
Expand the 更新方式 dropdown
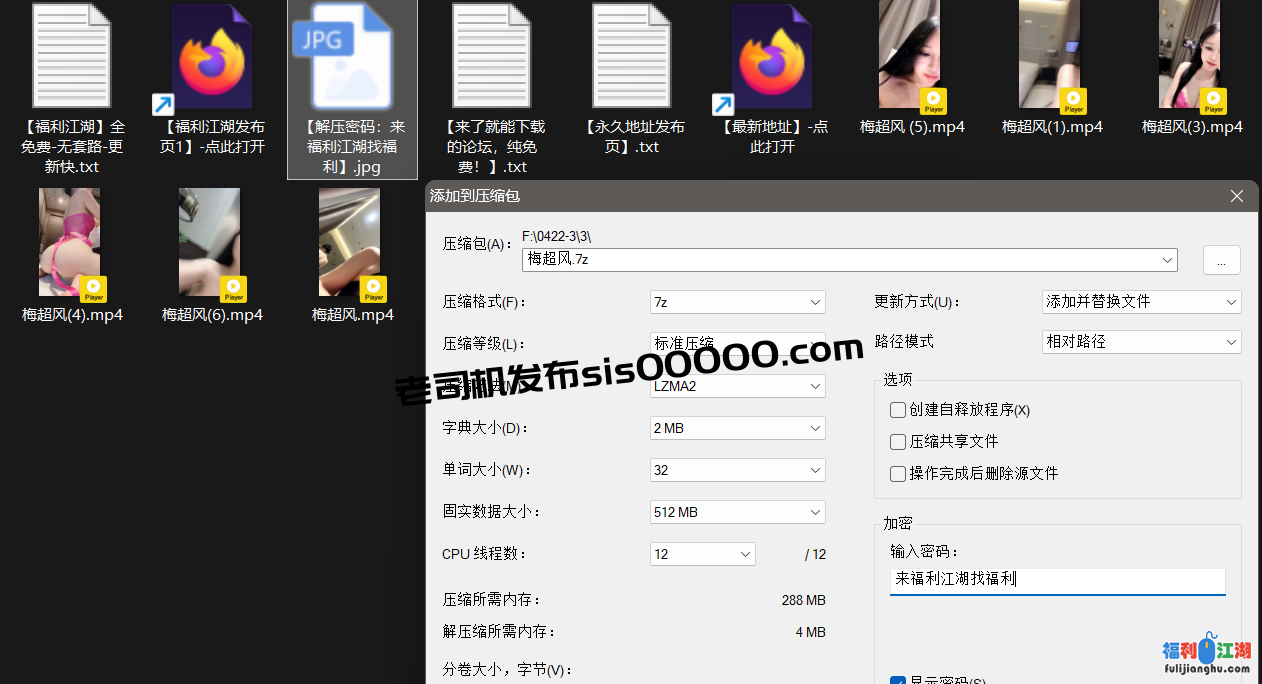click(x=1141, y=302)
